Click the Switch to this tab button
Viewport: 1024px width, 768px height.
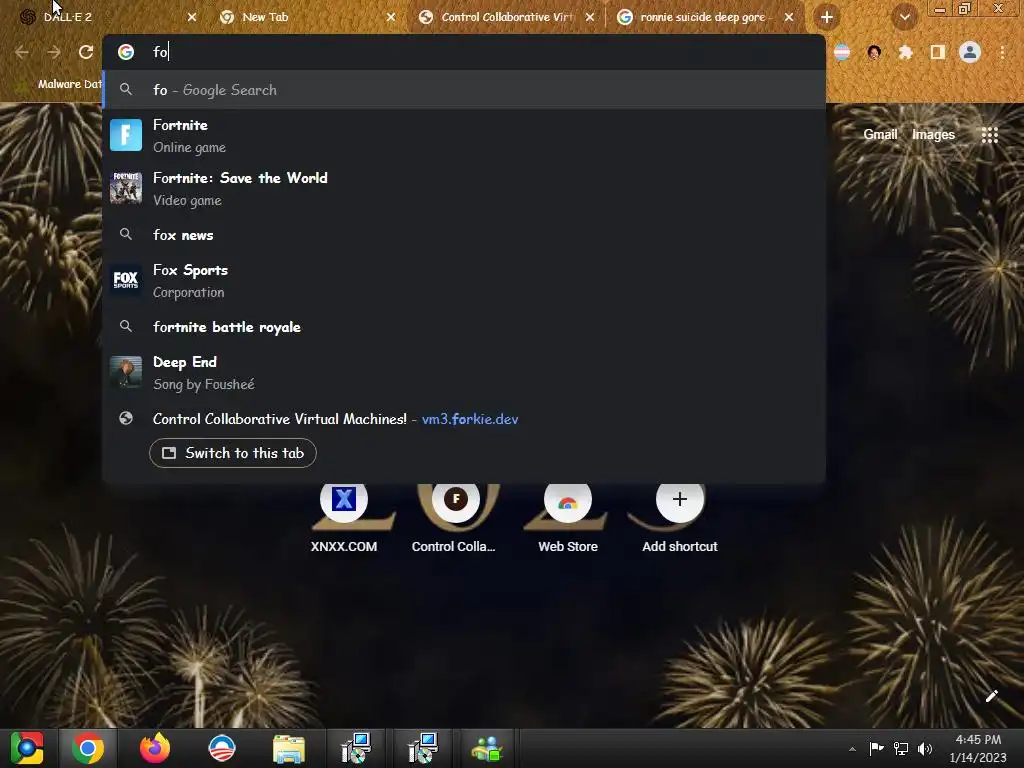(232, 453)
